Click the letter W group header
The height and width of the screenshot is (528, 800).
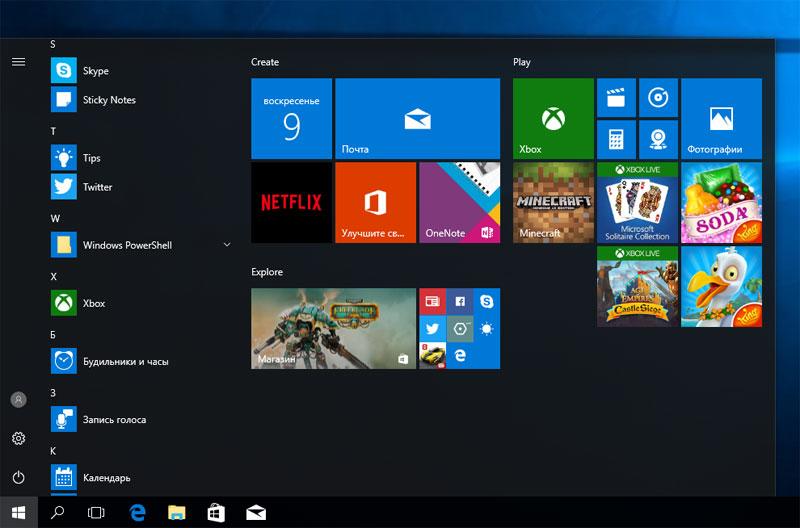(56, 217)
